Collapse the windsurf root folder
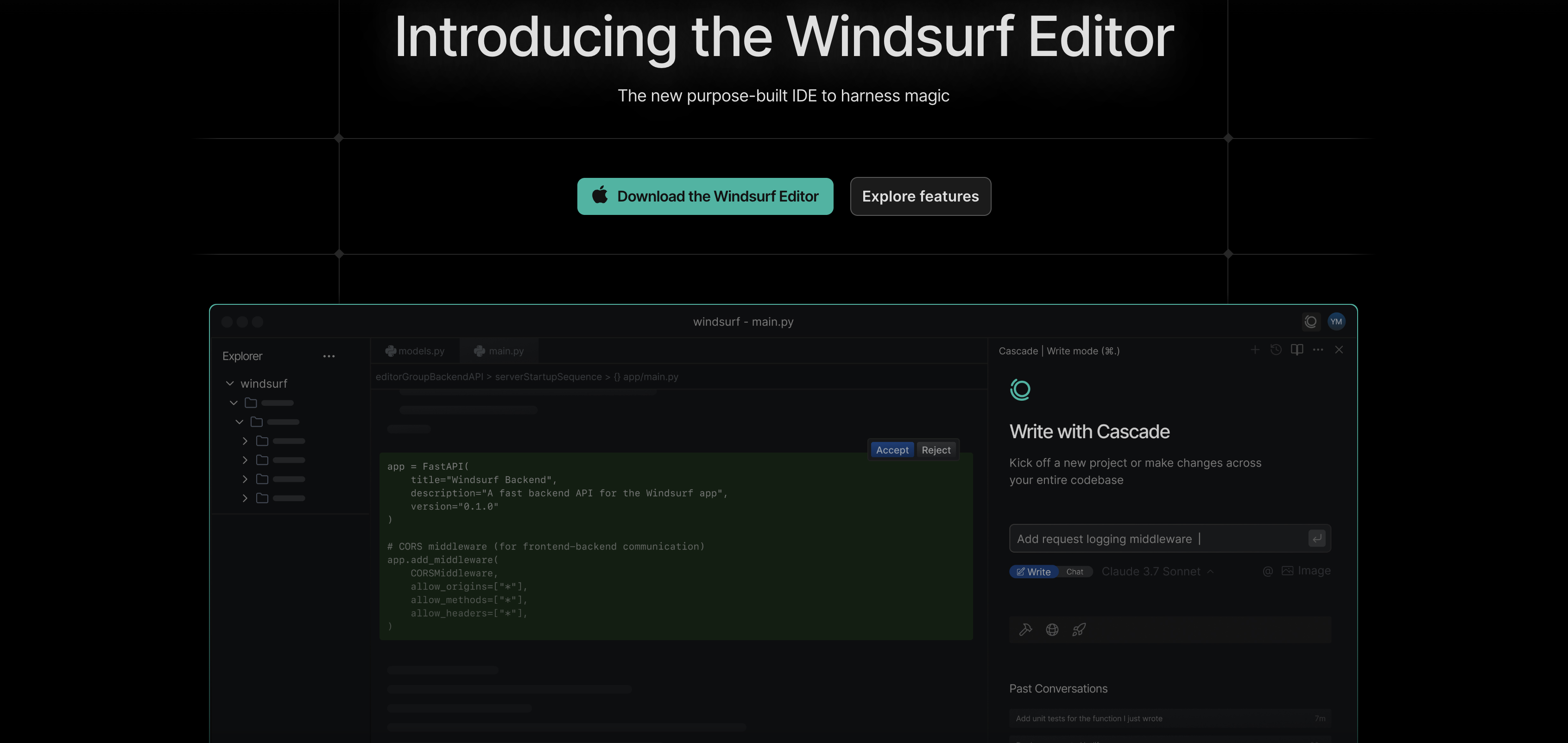 (230, 384)
